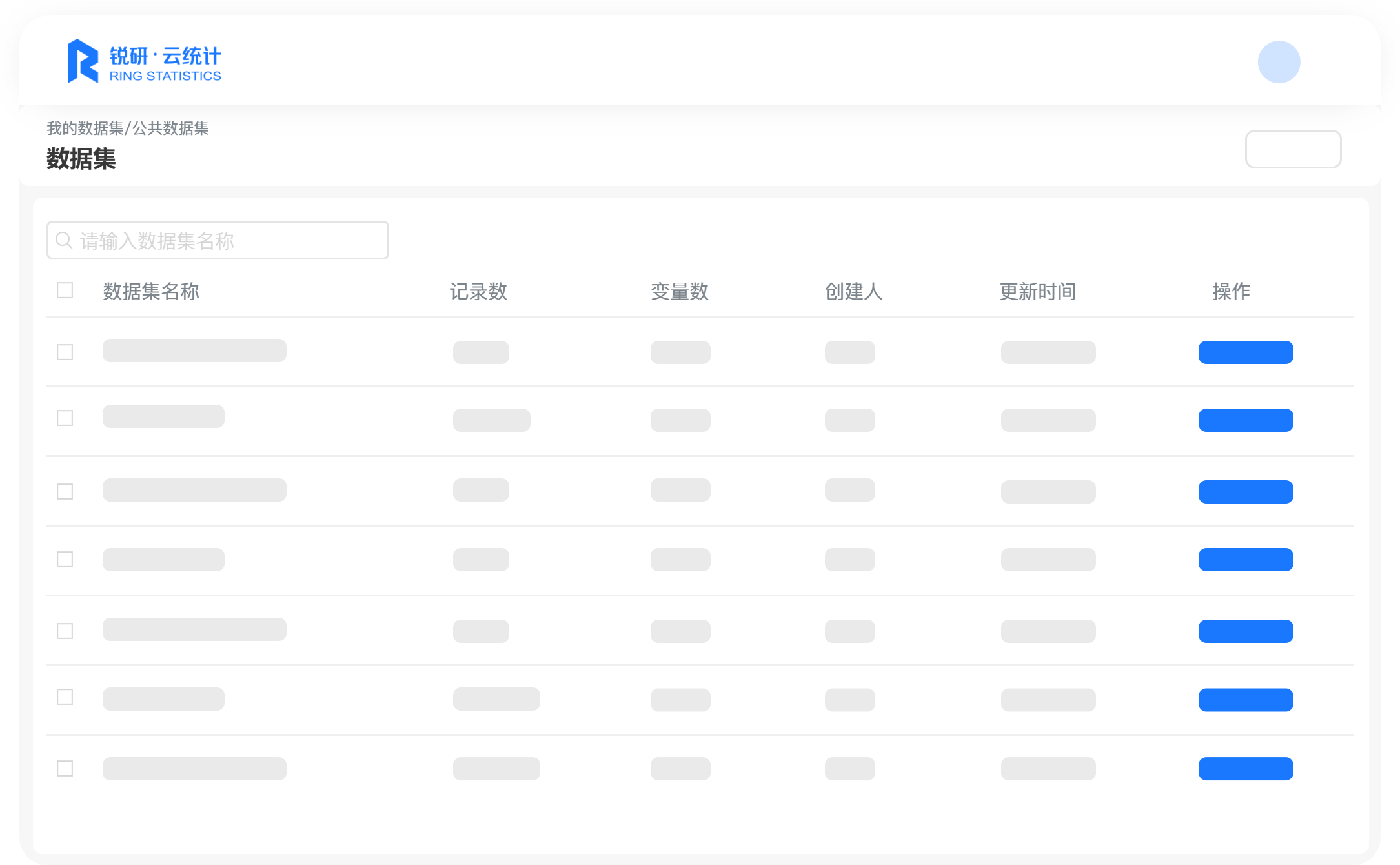Check the last row checkbox
The height and width of the screenshot is (865, 1400).
[65, 769]
